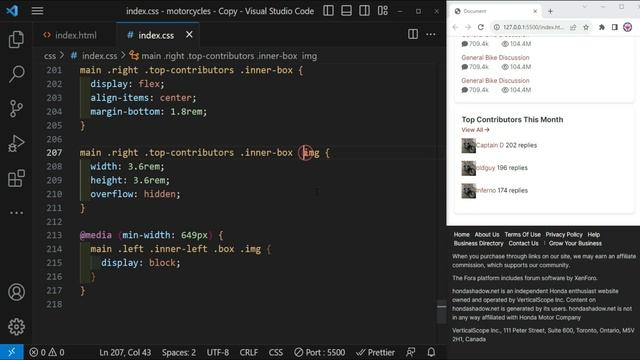The image size is (640, 360).
Task: Open the Business Directory footer link
Action: [x=478, y=244]
